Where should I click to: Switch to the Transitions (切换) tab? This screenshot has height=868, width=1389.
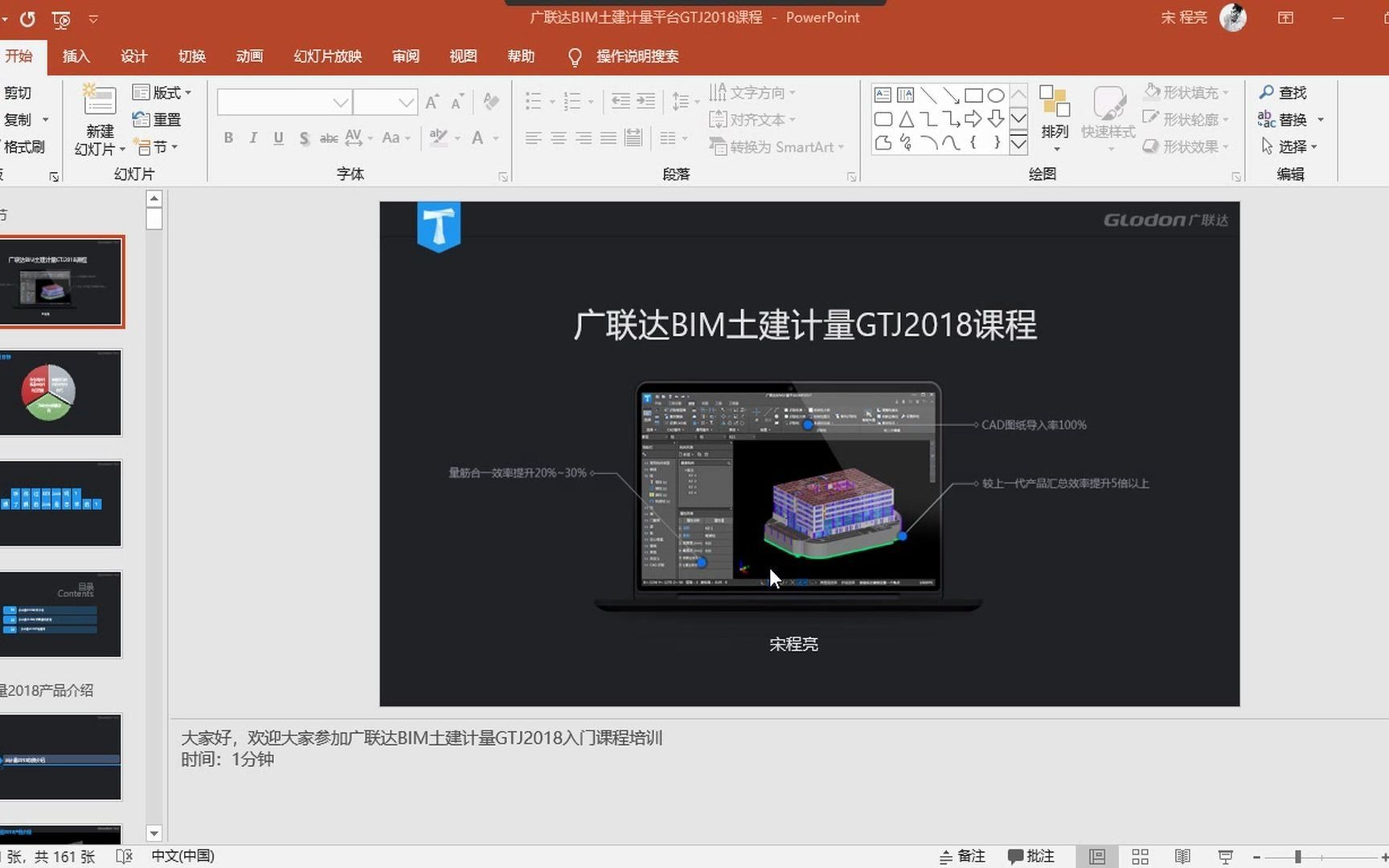pos(191,56)
